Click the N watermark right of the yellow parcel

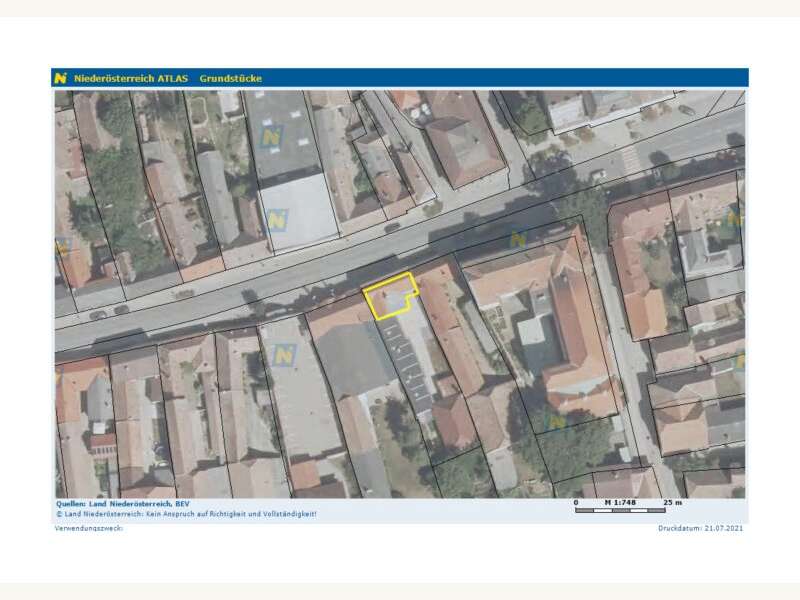pos(518,240)
